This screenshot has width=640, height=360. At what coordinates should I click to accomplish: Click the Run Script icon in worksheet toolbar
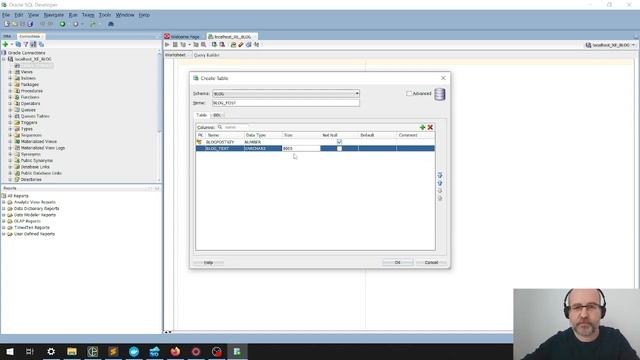(x=175, y=44)
